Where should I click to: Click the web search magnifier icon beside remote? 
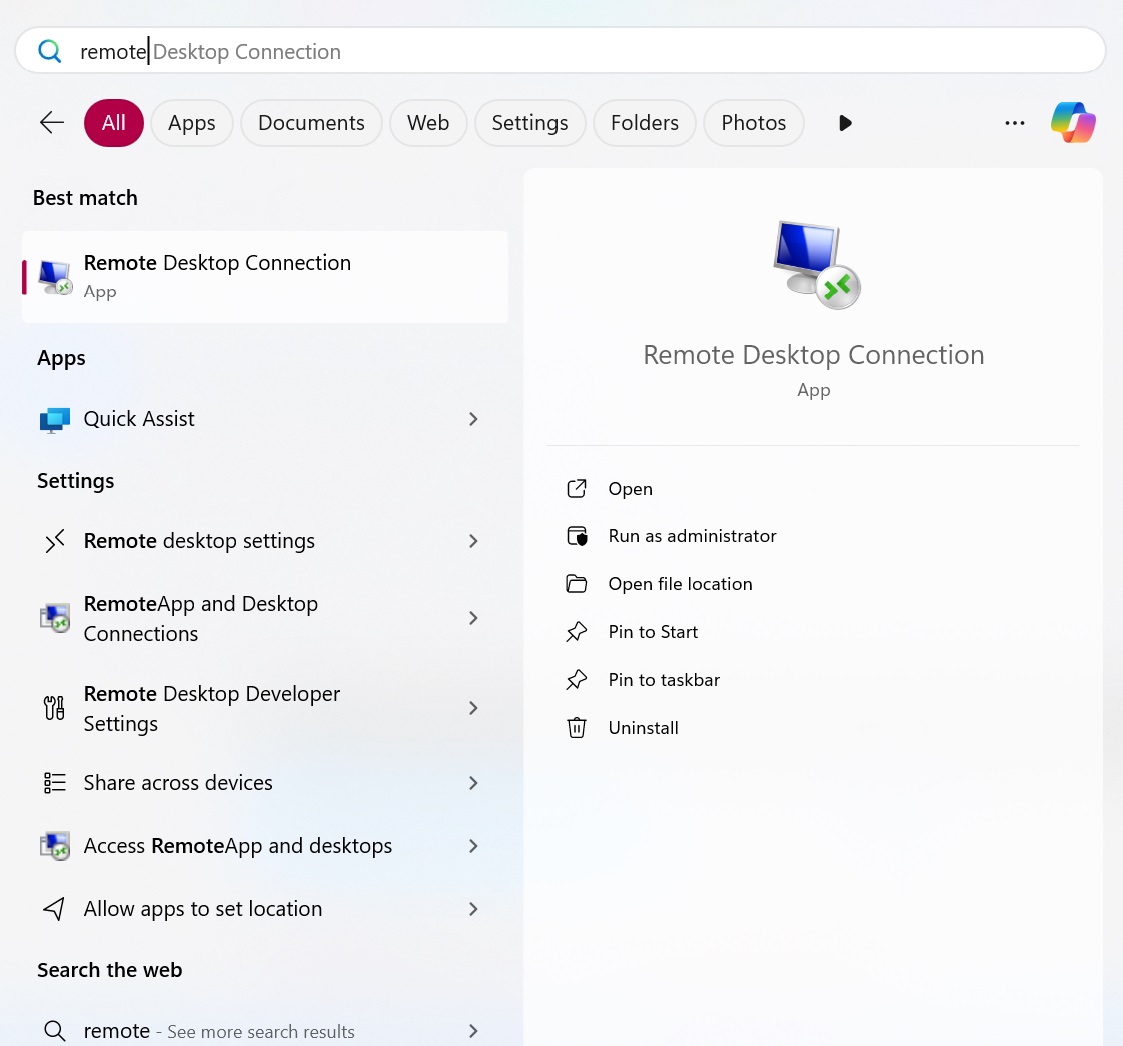pyautogui.click(x=54, y=1031)
